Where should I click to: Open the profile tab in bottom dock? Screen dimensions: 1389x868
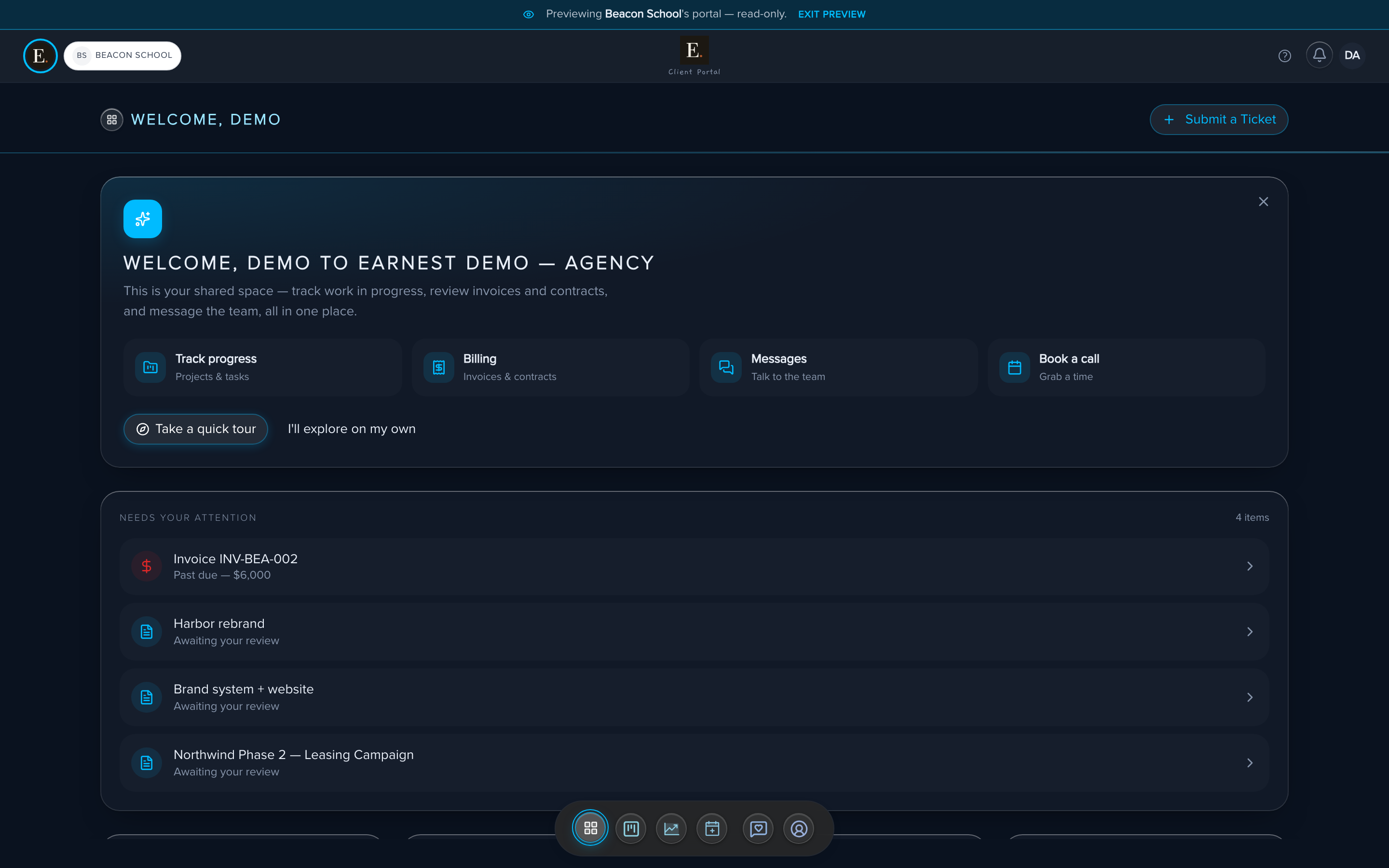click(x=798, y=828)
